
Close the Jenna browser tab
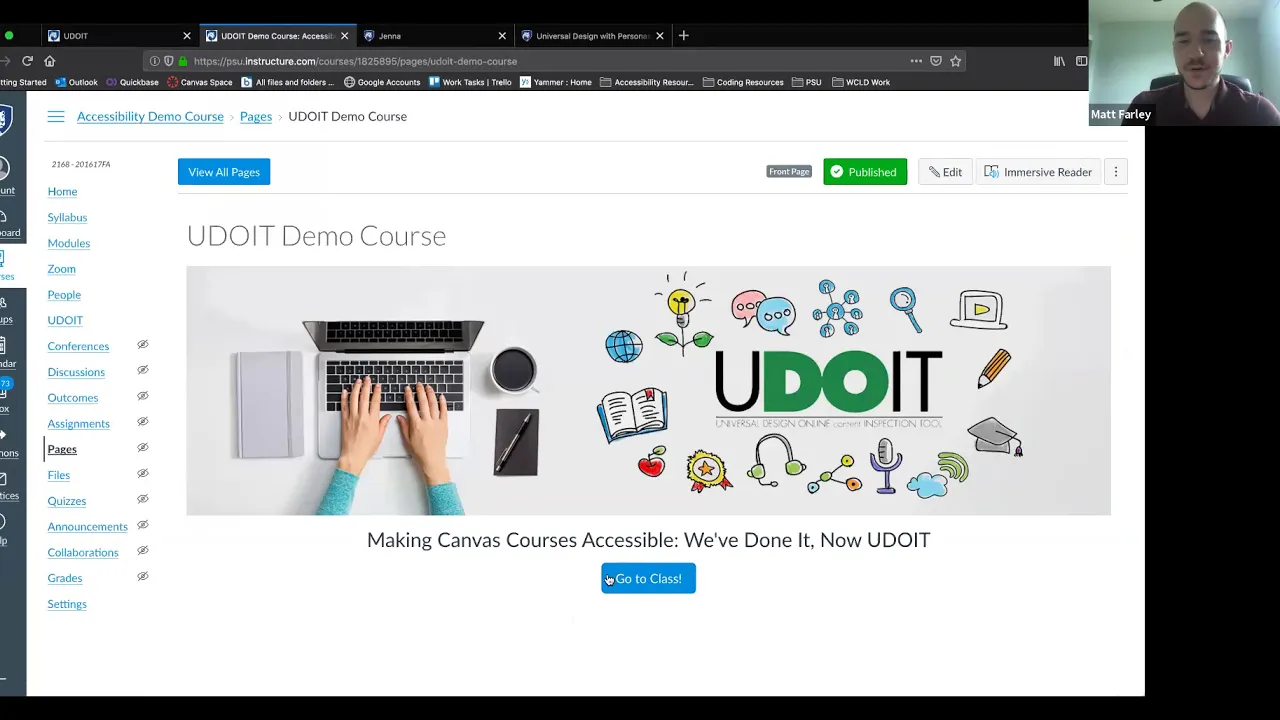(502, 36)
